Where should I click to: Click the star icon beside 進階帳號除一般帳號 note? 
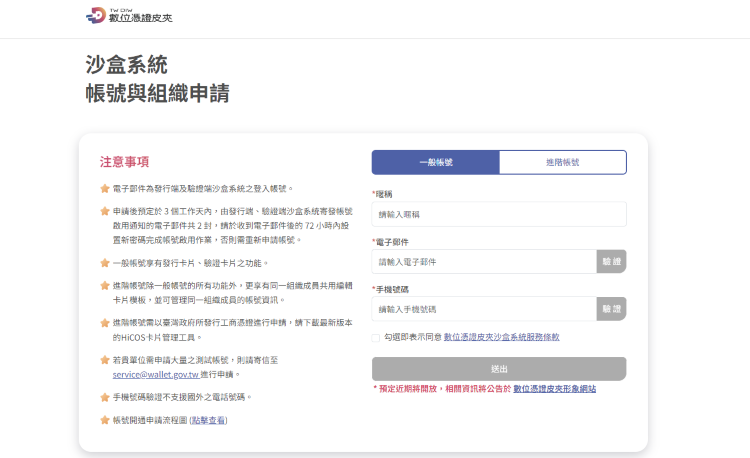pyautogui.click(x=105, y=285)
